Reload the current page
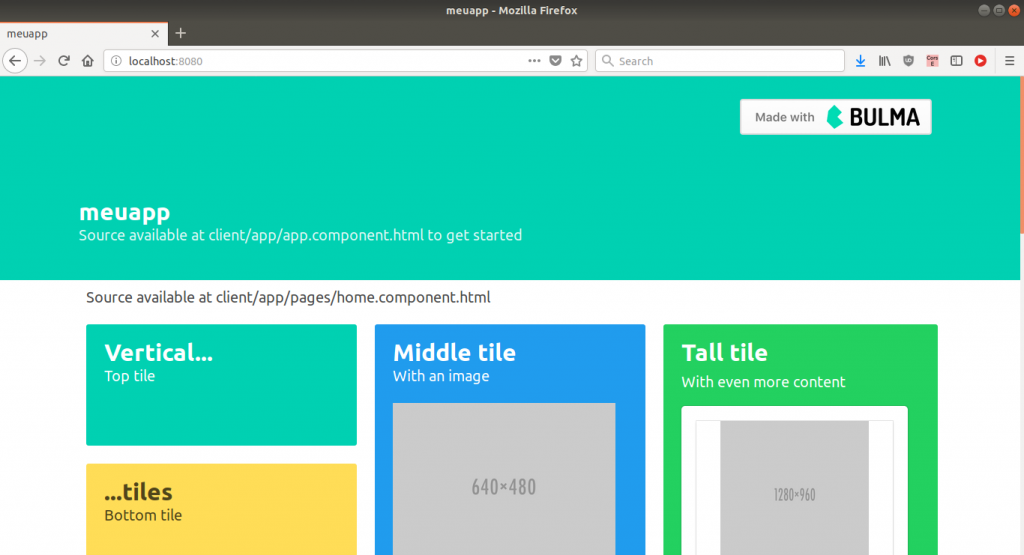This screenshot has height=555, width=1024. (x=64, y=61)
